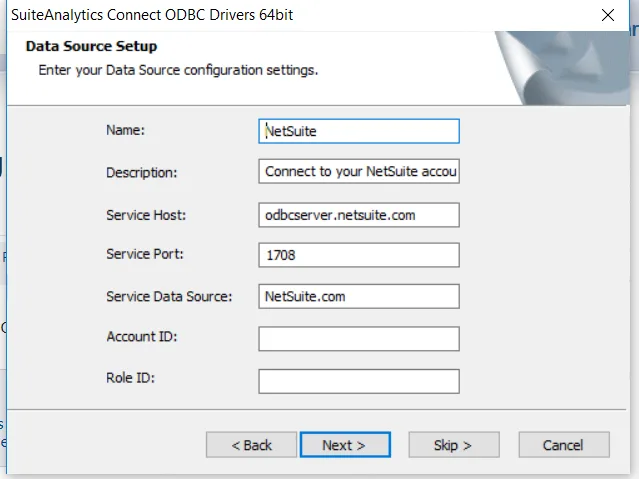The height and width of the screenshot is (479, 639).
Task: Click the Role ID label
Action: click(x=130, y=378)
